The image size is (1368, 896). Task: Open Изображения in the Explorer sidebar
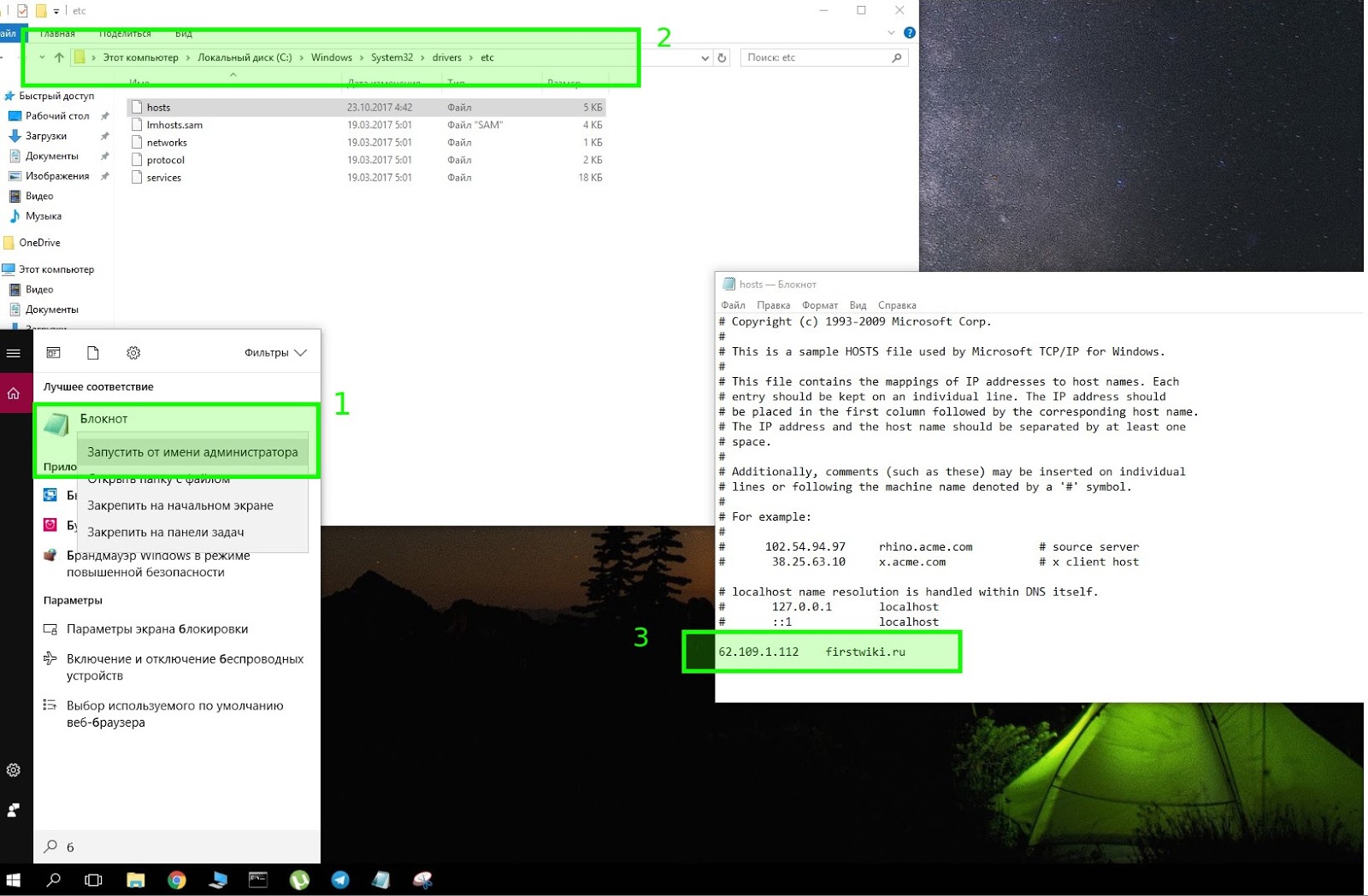tap(57, 176)
